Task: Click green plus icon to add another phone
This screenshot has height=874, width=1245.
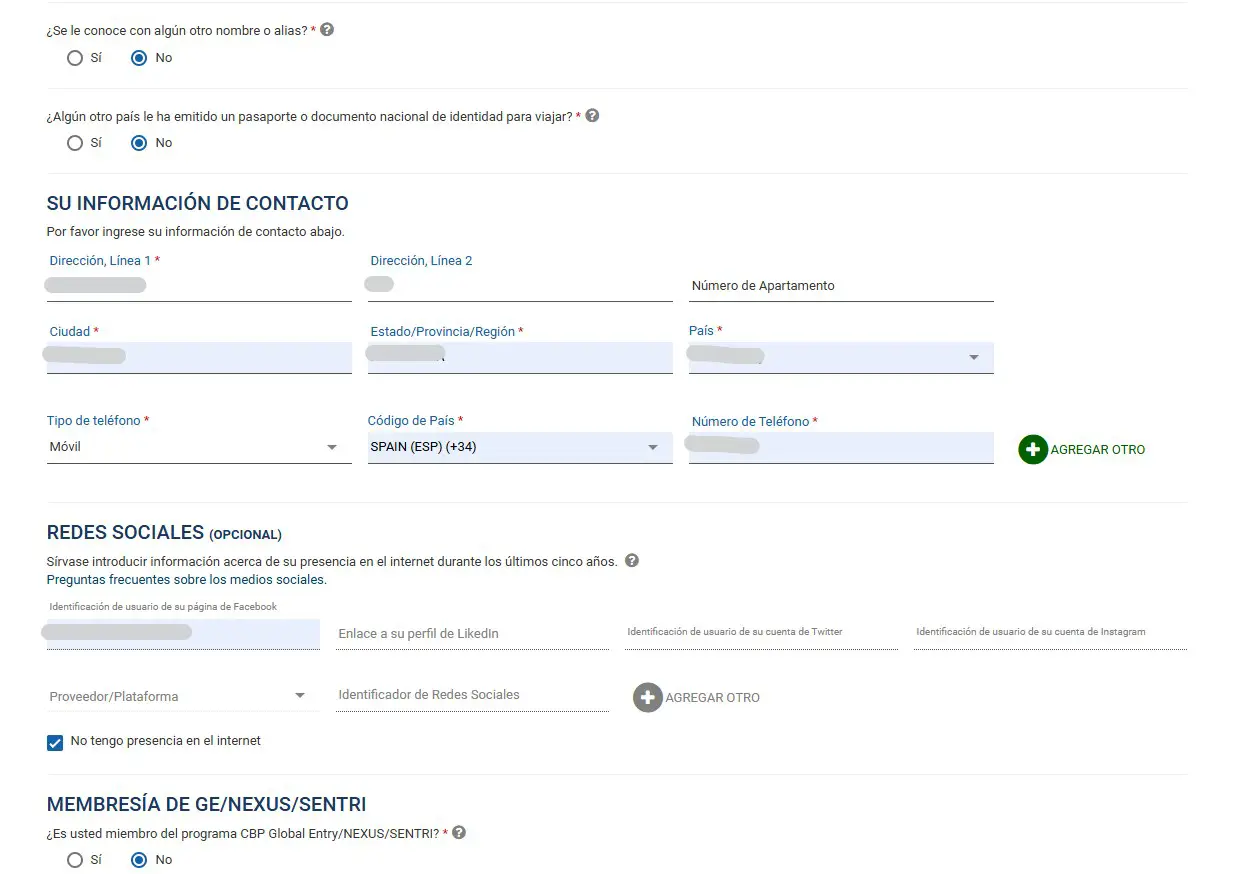Action: click(1033, 450)
